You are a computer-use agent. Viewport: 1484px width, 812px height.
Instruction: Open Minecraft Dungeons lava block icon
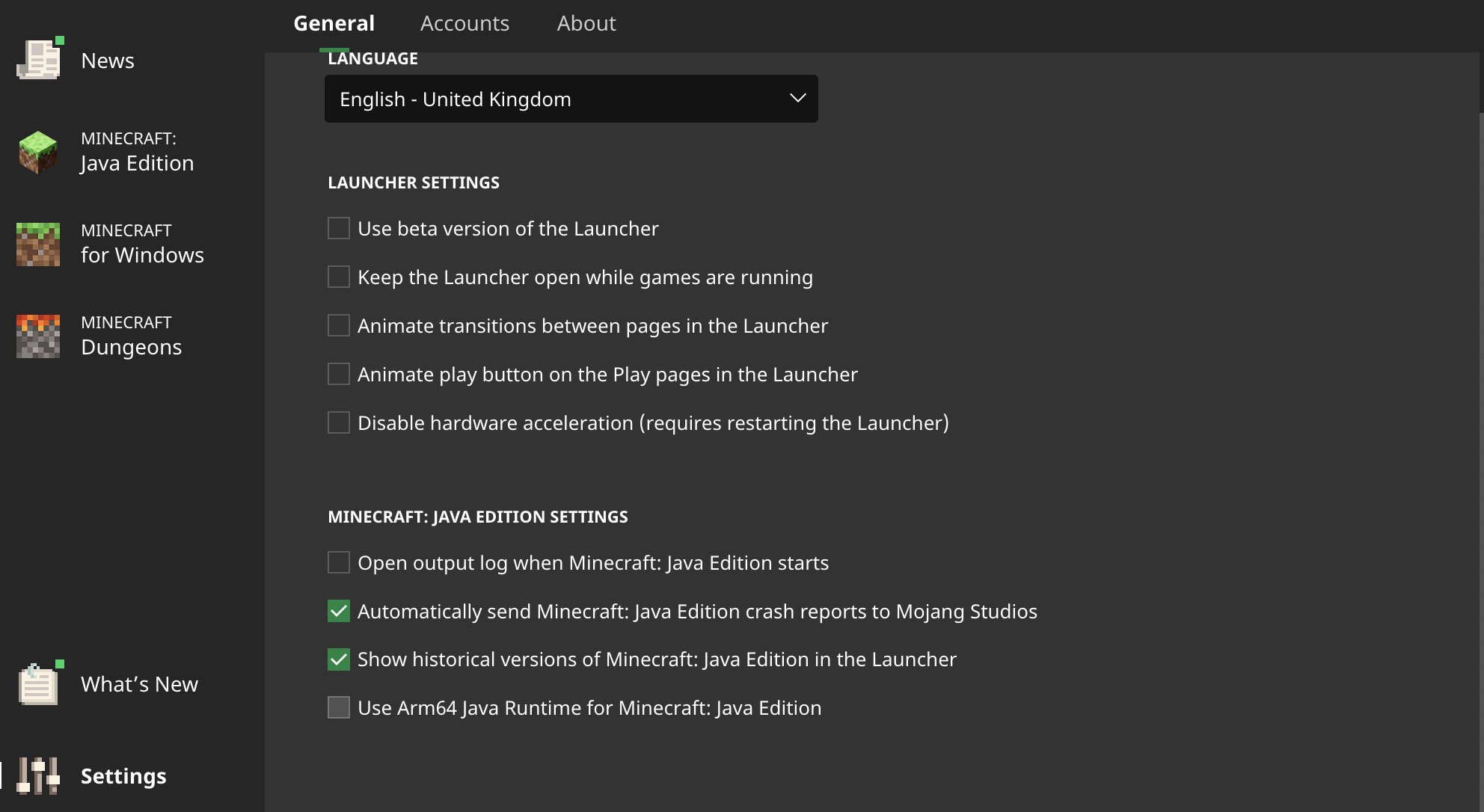pos(38,336)
